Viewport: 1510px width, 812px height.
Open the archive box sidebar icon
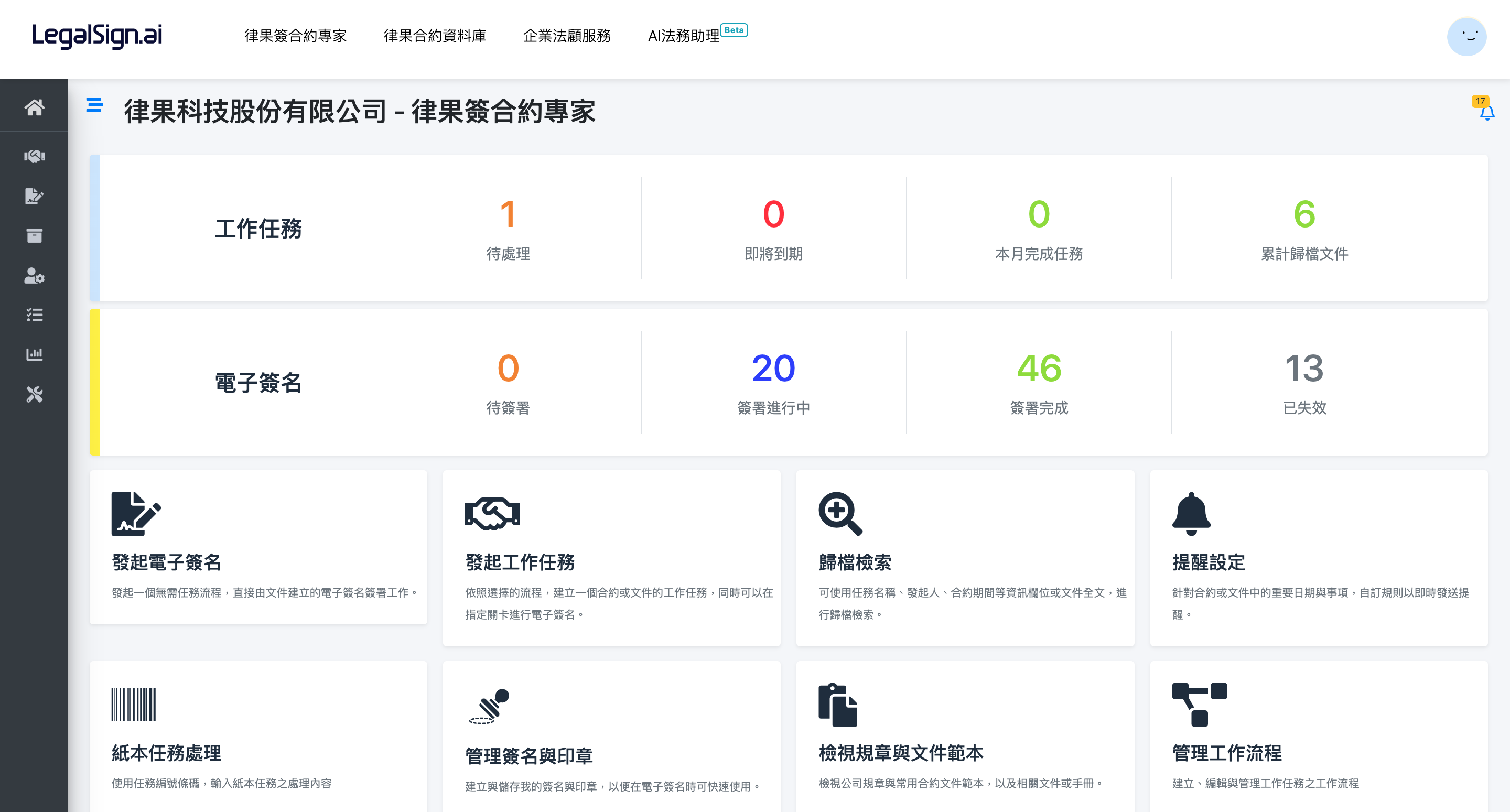(x=34, y=235)
